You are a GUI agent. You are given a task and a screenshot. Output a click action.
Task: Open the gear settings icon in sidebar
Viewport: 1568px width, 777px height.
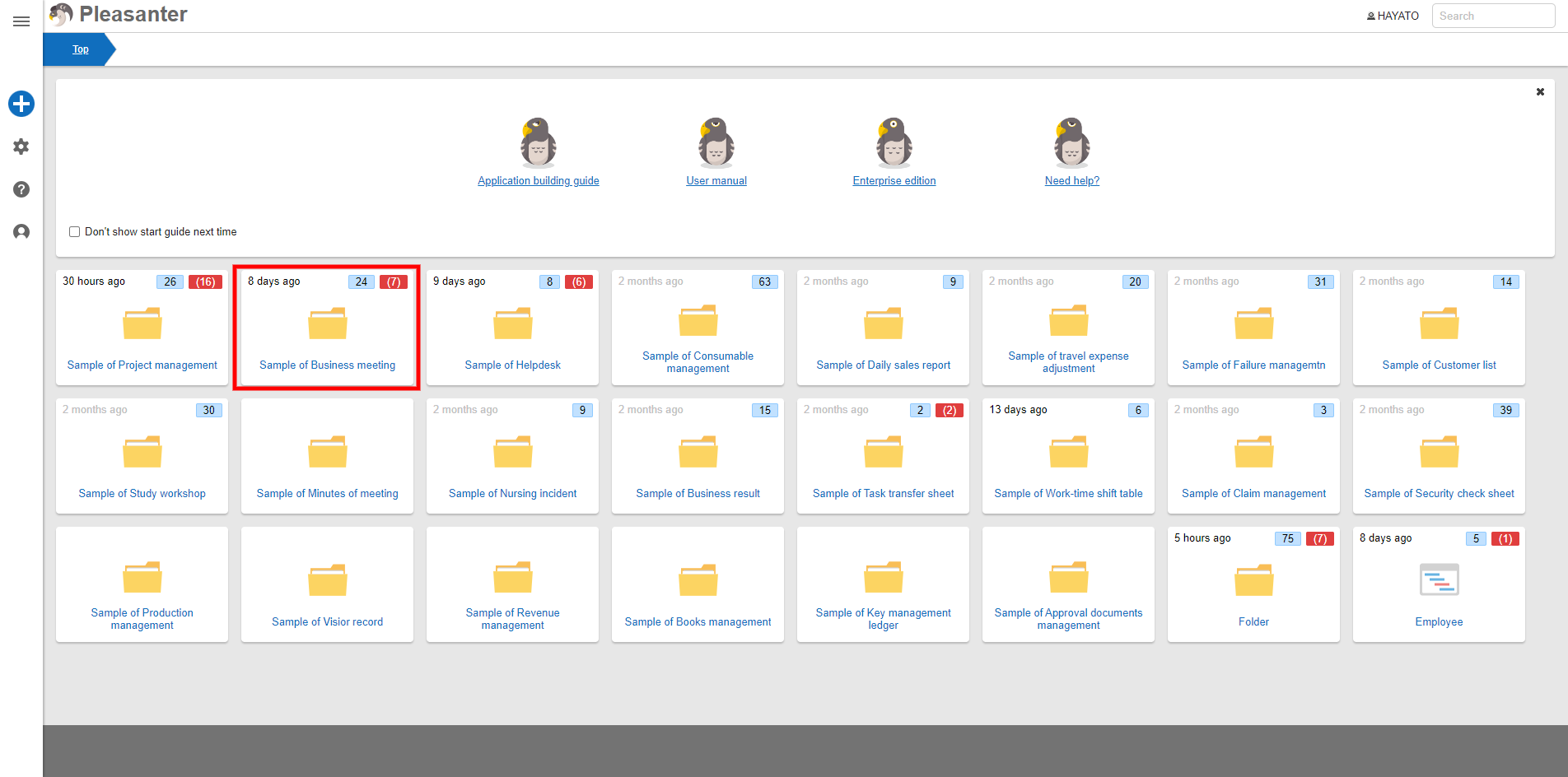pos(21,147)
